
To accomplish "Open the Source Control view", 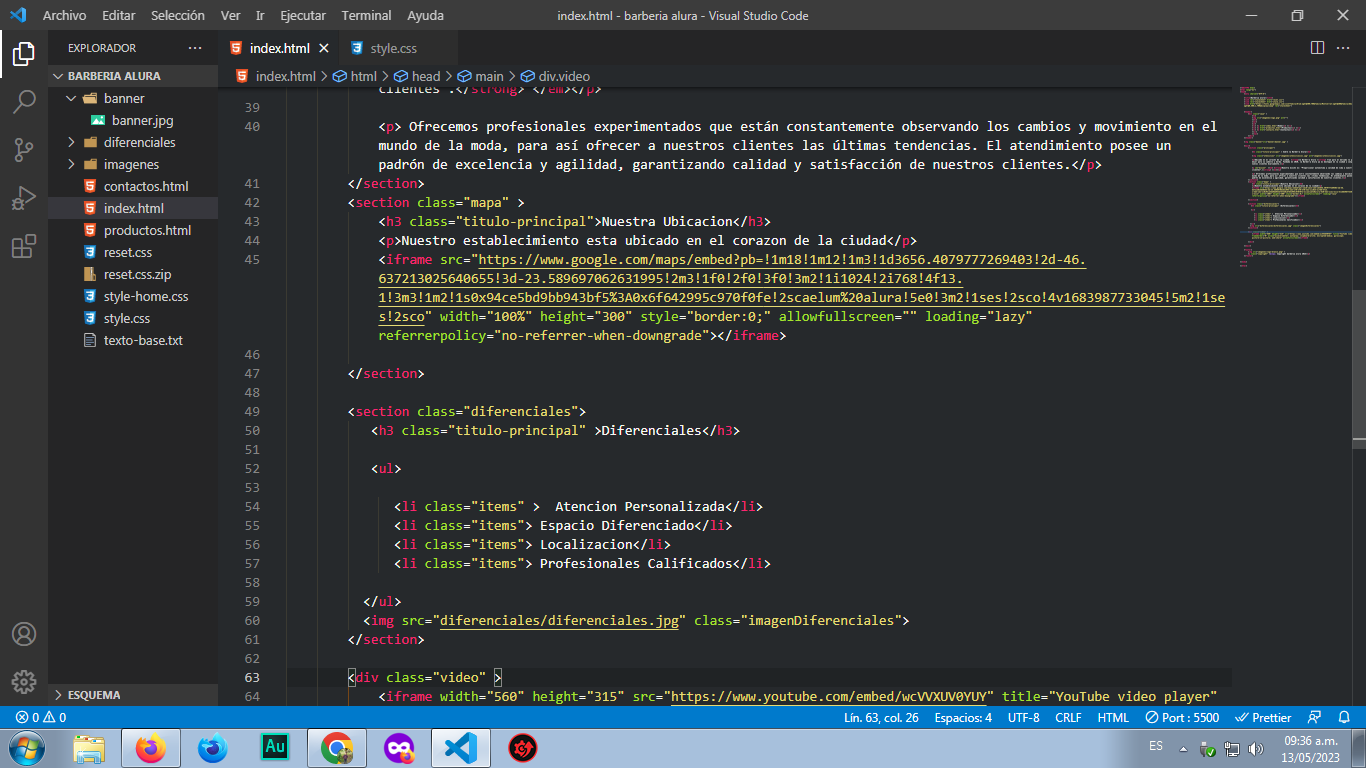I will point(24,150).
